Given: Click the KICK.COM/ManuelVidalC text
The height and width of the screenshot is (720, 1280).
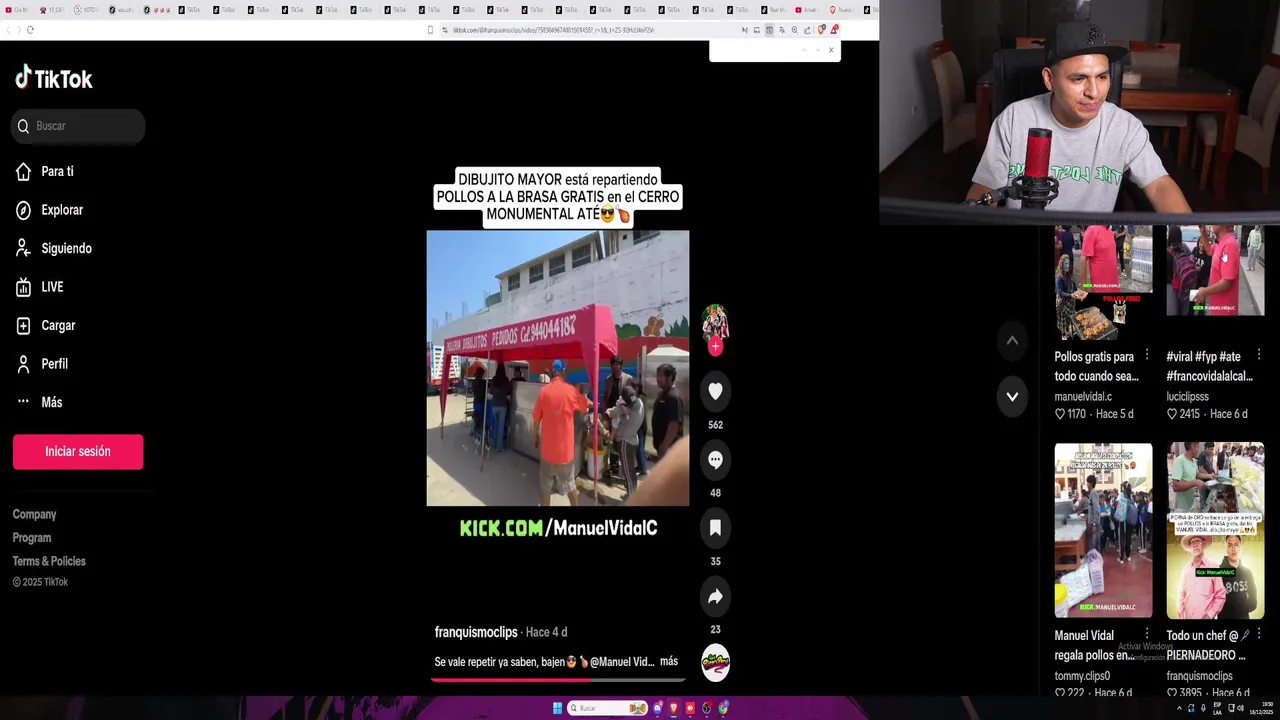Looking at the screenshot, I should coord(558,528).
